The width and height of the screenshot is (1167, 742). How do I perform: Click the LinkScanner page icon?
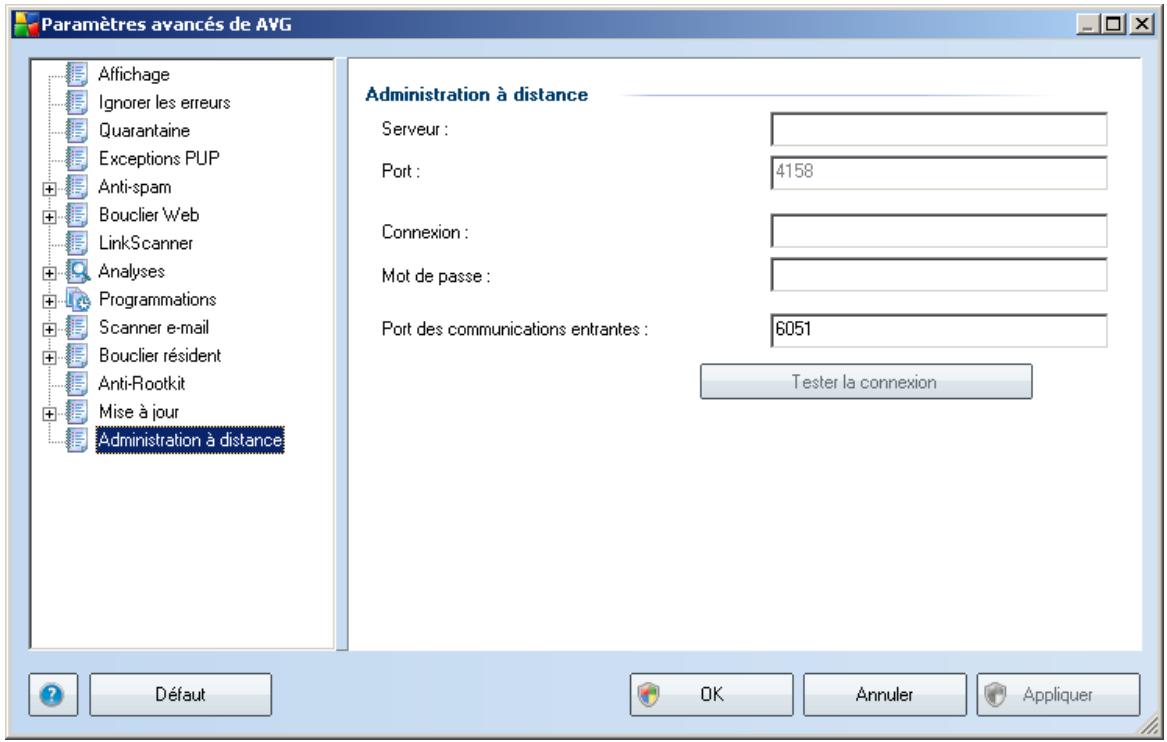tap(76, 243)
